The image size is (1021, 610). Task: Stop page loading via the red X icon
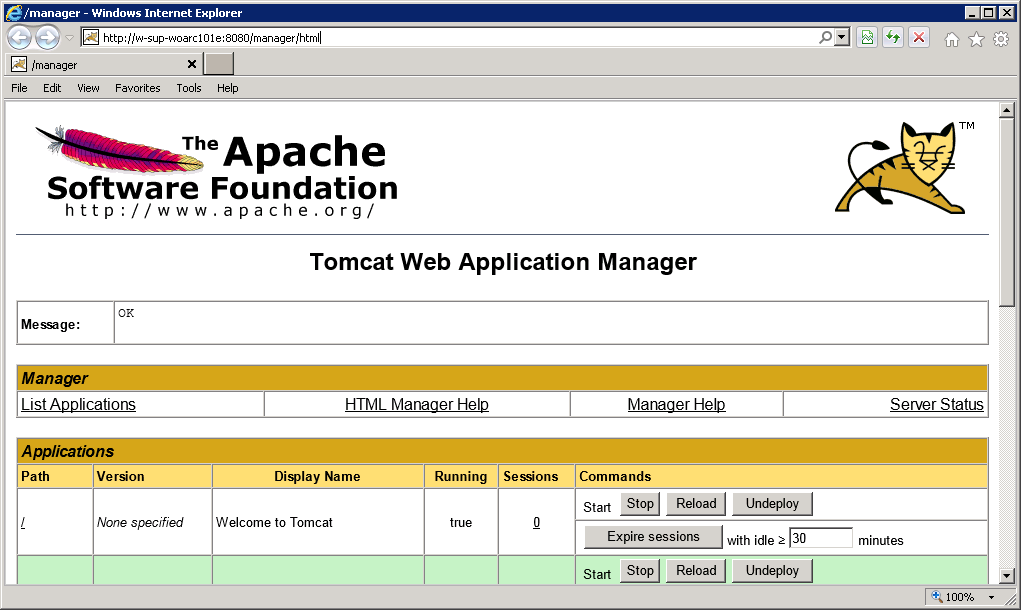pyautogui.click(x=919, y=36)
